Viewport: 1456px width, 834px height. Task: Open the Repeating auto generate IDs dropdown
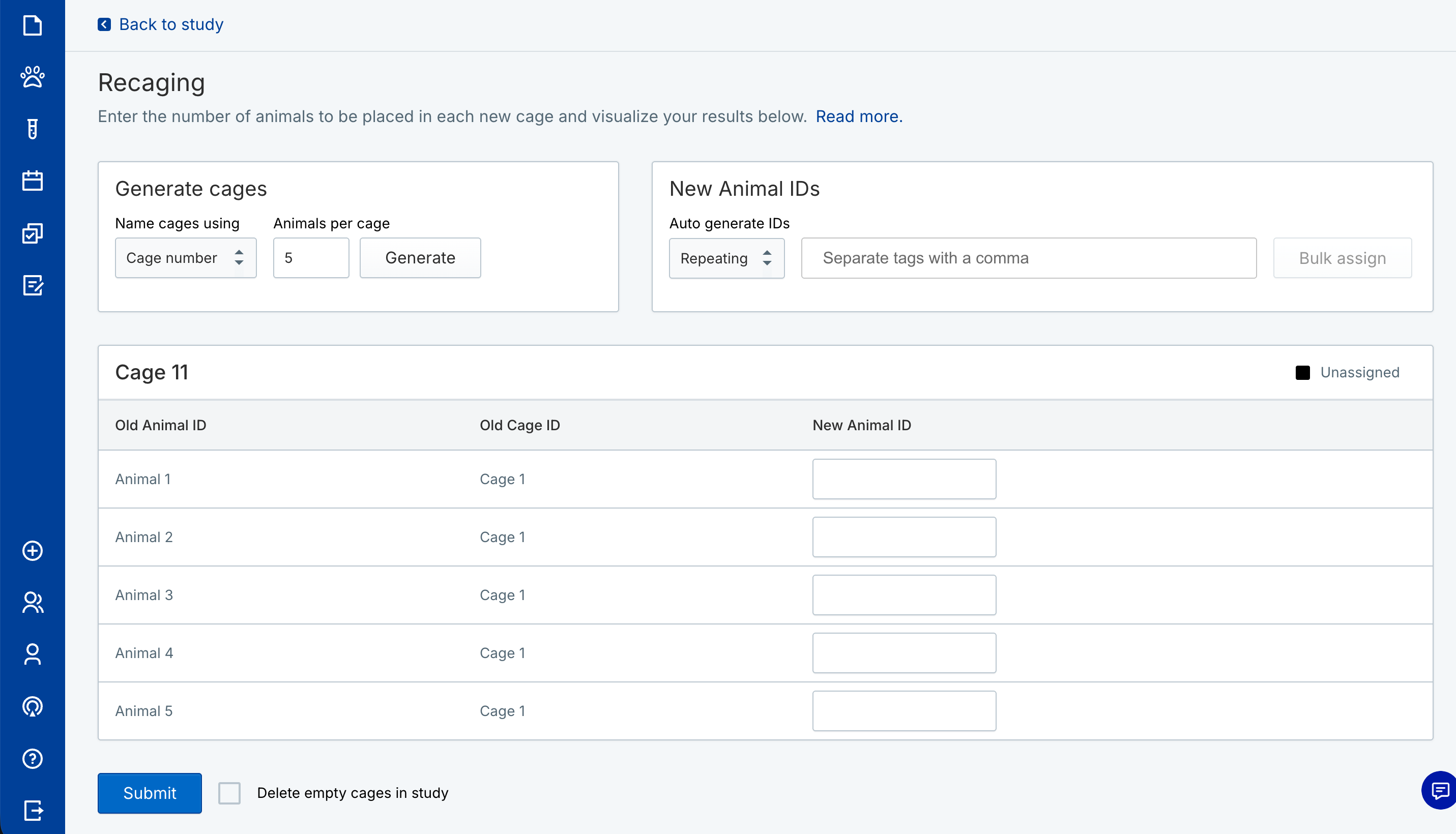tap(726, 258)
